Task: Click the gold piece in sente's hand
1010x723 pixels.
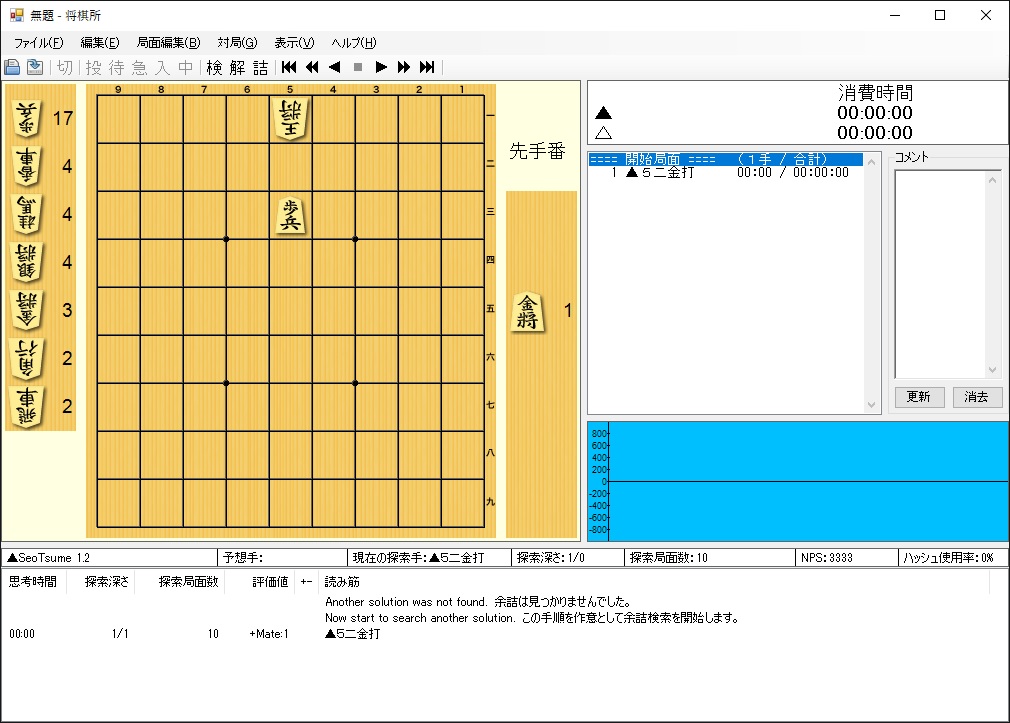Action: tap(527, 312)
